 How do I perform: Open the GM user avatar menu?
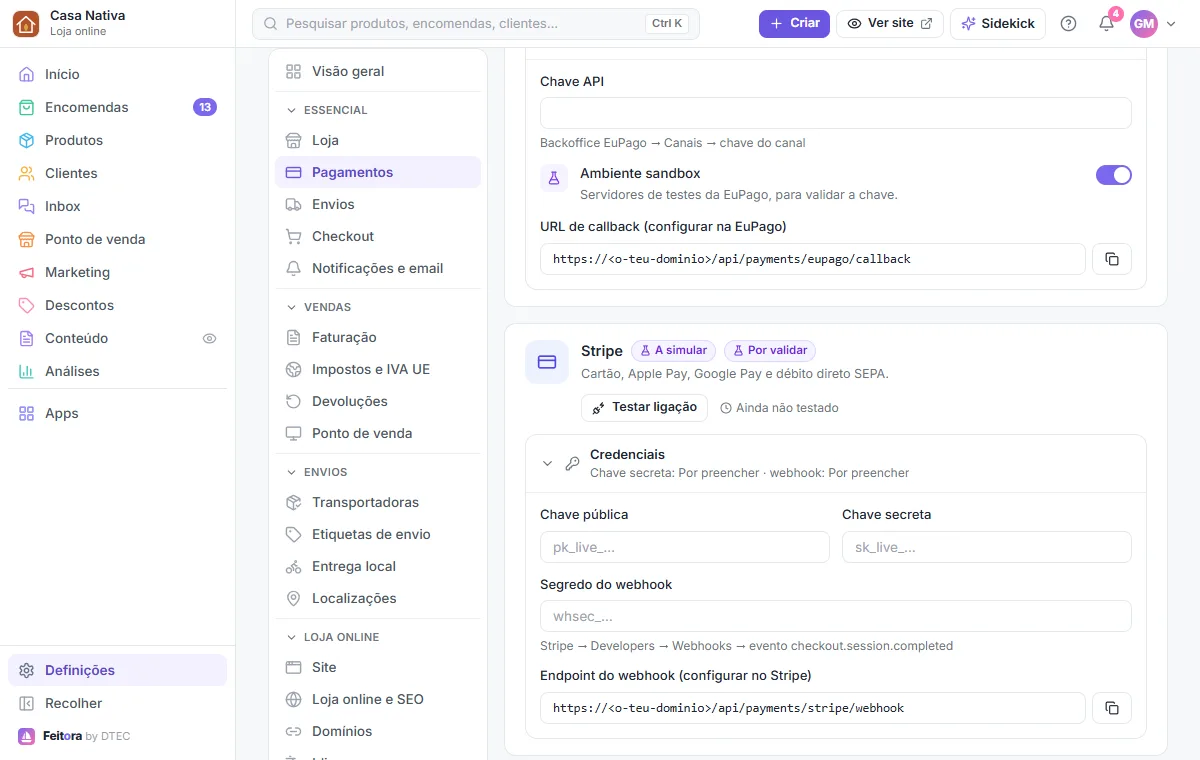point(1143,23)
